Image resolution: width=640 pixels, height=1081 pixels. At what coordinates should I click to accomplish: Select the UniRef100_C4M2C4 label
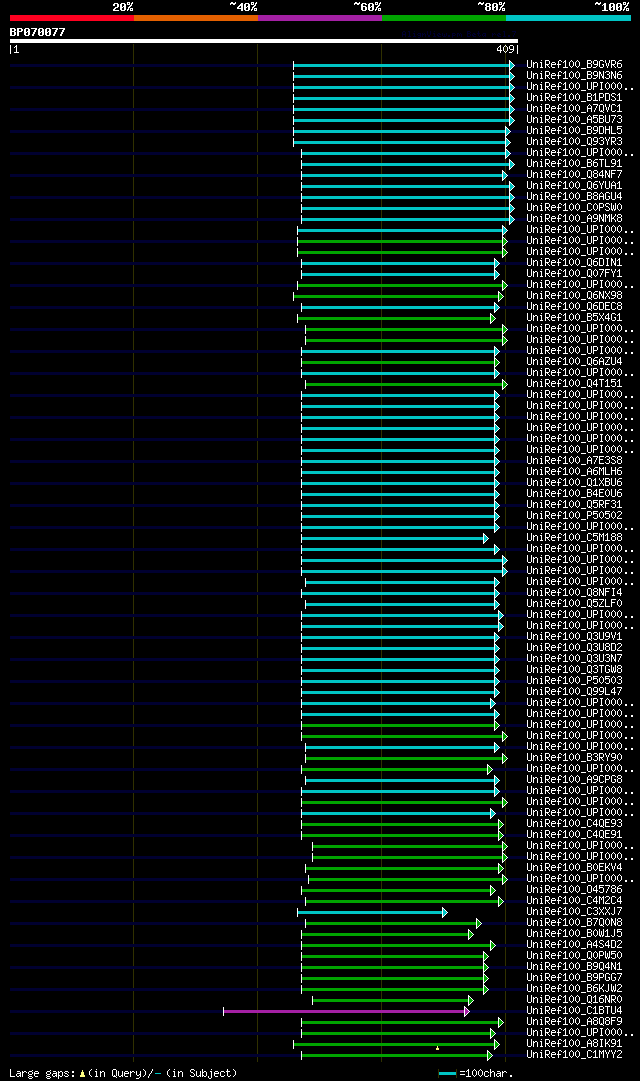pyautogui.click(x=574, y=900)
